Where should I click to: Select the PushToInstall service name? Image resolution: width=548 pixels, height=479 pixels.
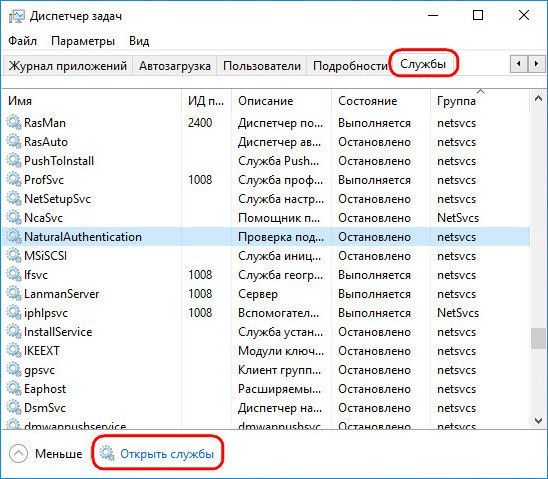(59, 161)
